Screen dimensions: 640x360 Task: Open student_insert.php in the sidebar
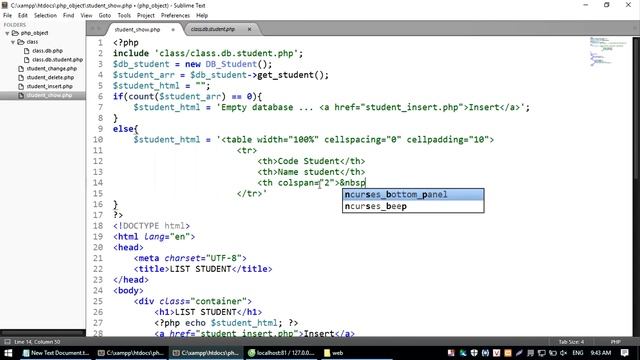(x=49, y=87)
